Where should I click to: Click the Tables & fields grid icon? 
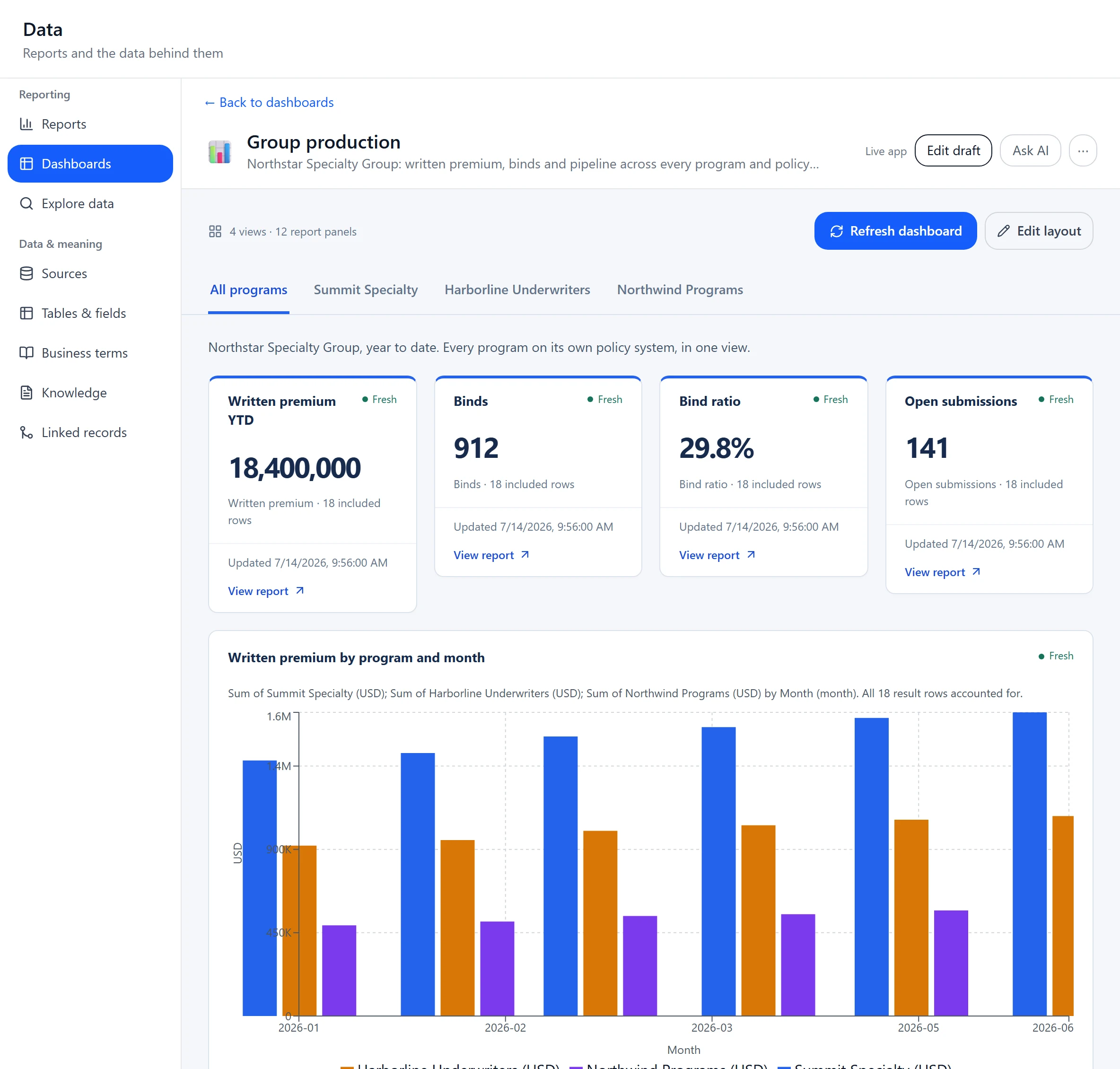point(26,313)
